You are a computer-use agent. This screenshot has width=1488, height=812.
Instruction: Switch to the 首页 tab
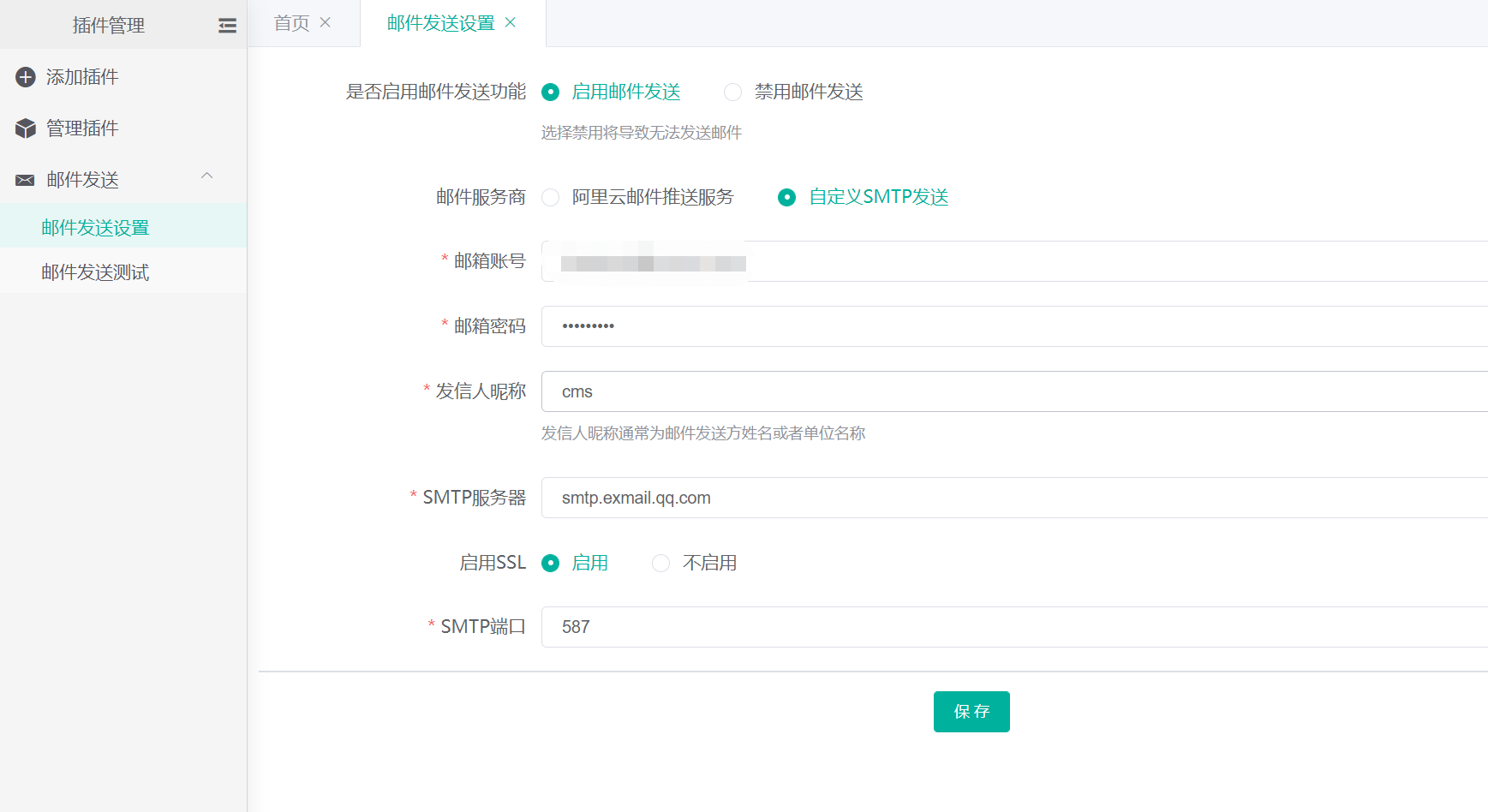291,23
